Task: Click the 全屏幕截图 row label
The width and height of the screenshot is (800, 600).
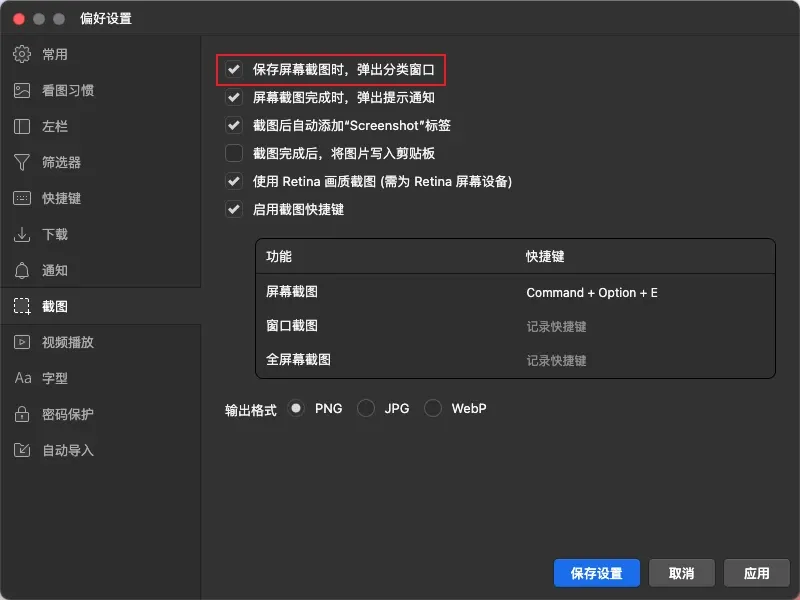Action: click(x=298, y=360)
